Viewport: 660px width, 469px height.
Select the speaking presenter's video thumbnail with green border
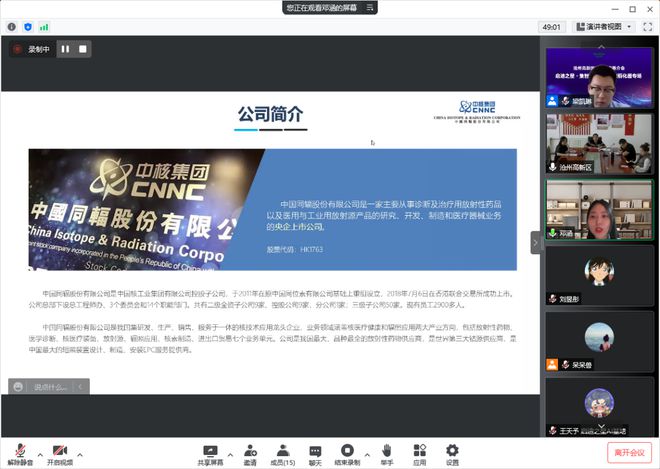599,210
